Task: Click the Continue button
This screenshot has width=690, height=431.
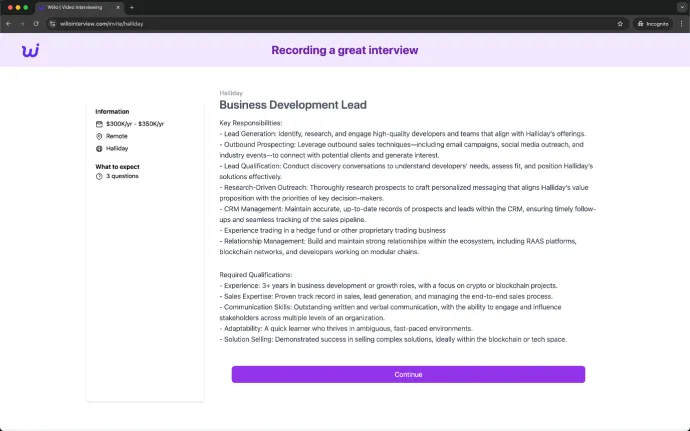Action: tap(408, 374)
